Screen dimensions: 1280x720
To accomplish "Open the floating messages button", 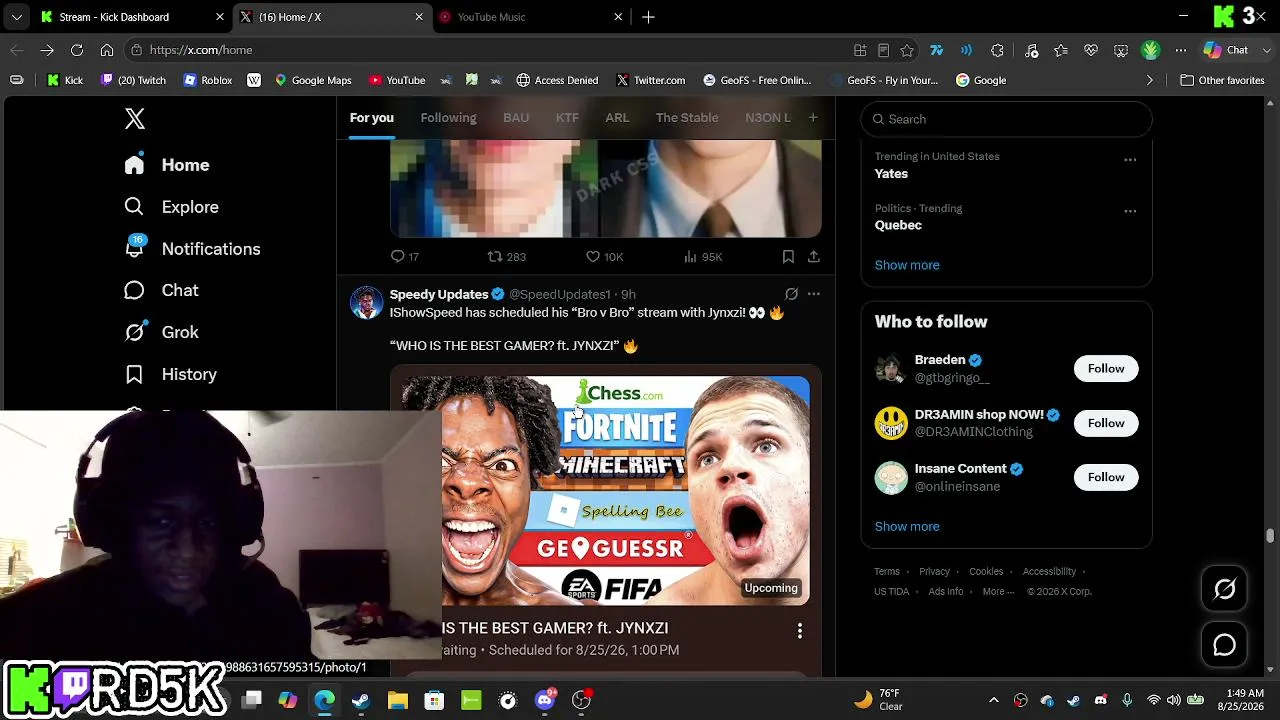I will [x=1225, y=645].
